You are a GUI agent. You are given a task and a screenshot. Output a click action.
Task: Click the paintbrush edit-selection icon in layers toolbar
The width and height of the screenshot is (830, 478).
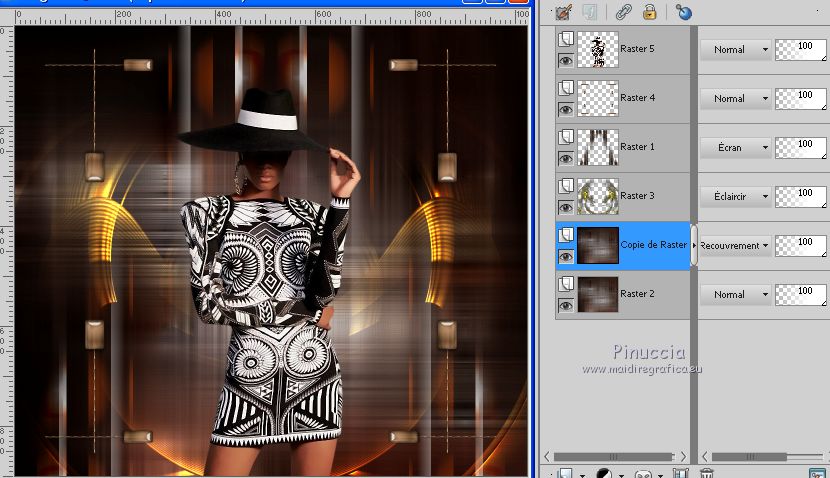[563, 12]
